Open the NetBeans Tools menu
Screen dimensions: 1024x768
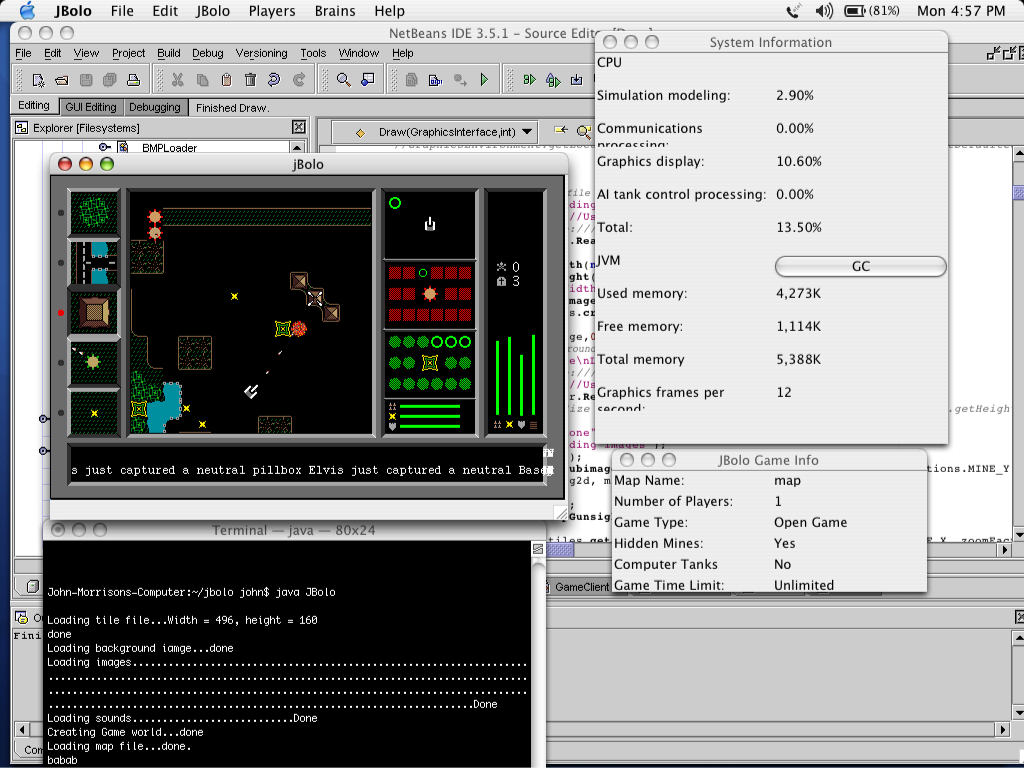[313, 53]
